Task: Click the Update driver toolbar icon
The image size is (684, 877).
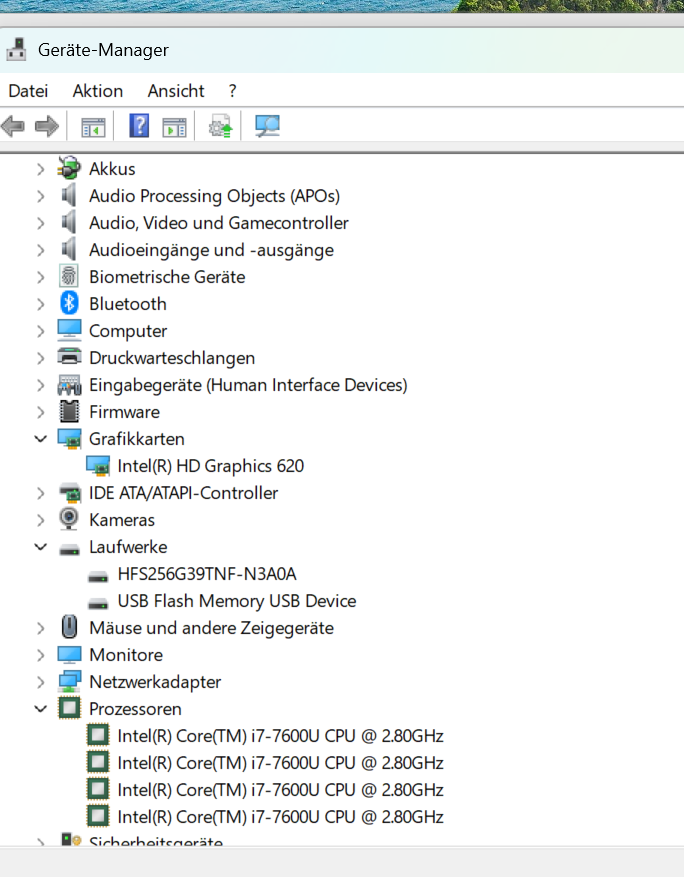Action: [x=220, y=126]
